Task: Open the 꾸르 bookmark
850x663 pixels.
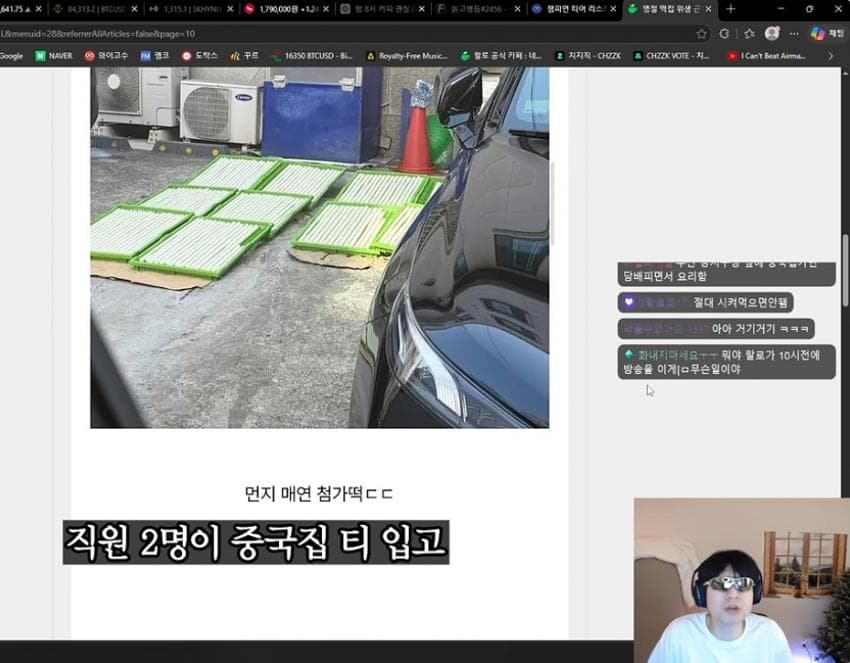Action: (x=244, y=56)
